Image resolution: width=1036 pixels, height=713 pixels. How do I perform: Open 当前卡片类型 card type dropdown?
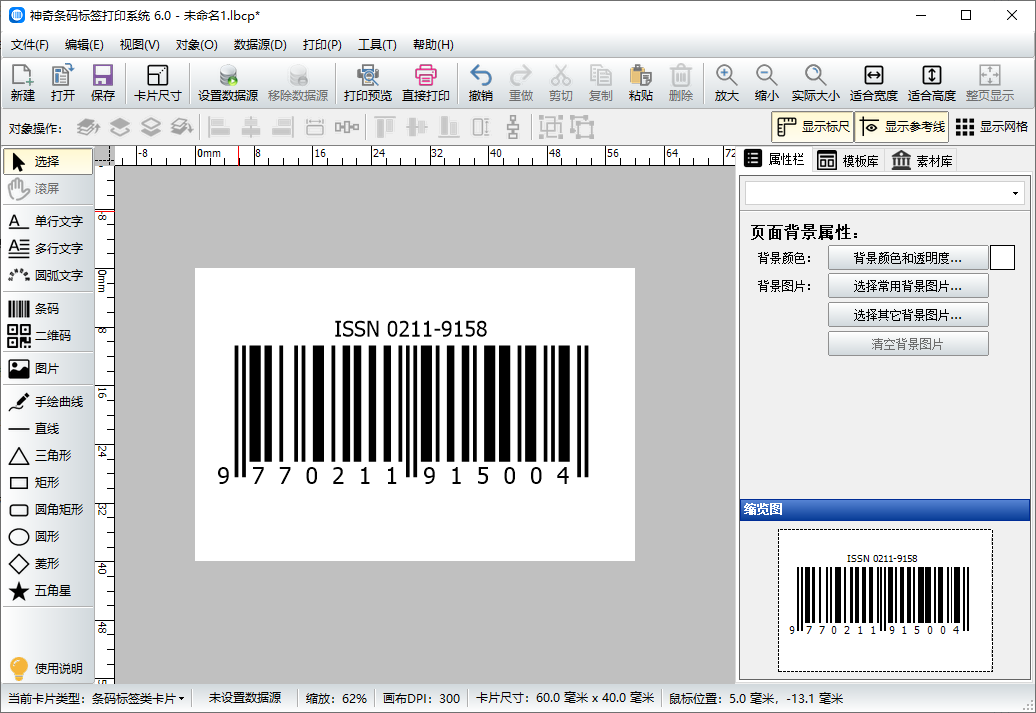[97, 698]
